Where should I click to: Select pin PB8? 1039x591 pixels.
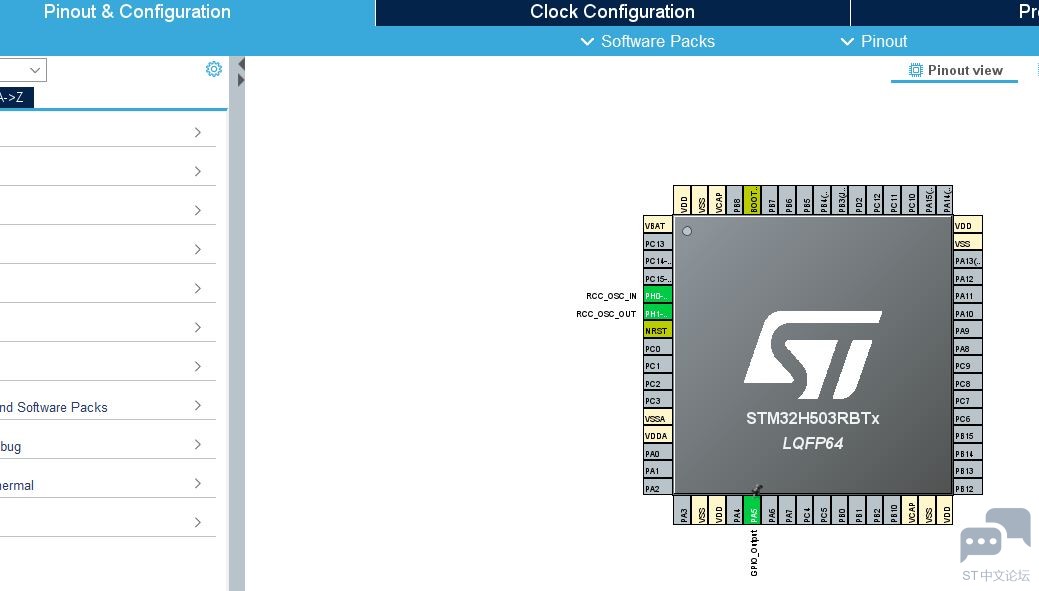(736, 199)
